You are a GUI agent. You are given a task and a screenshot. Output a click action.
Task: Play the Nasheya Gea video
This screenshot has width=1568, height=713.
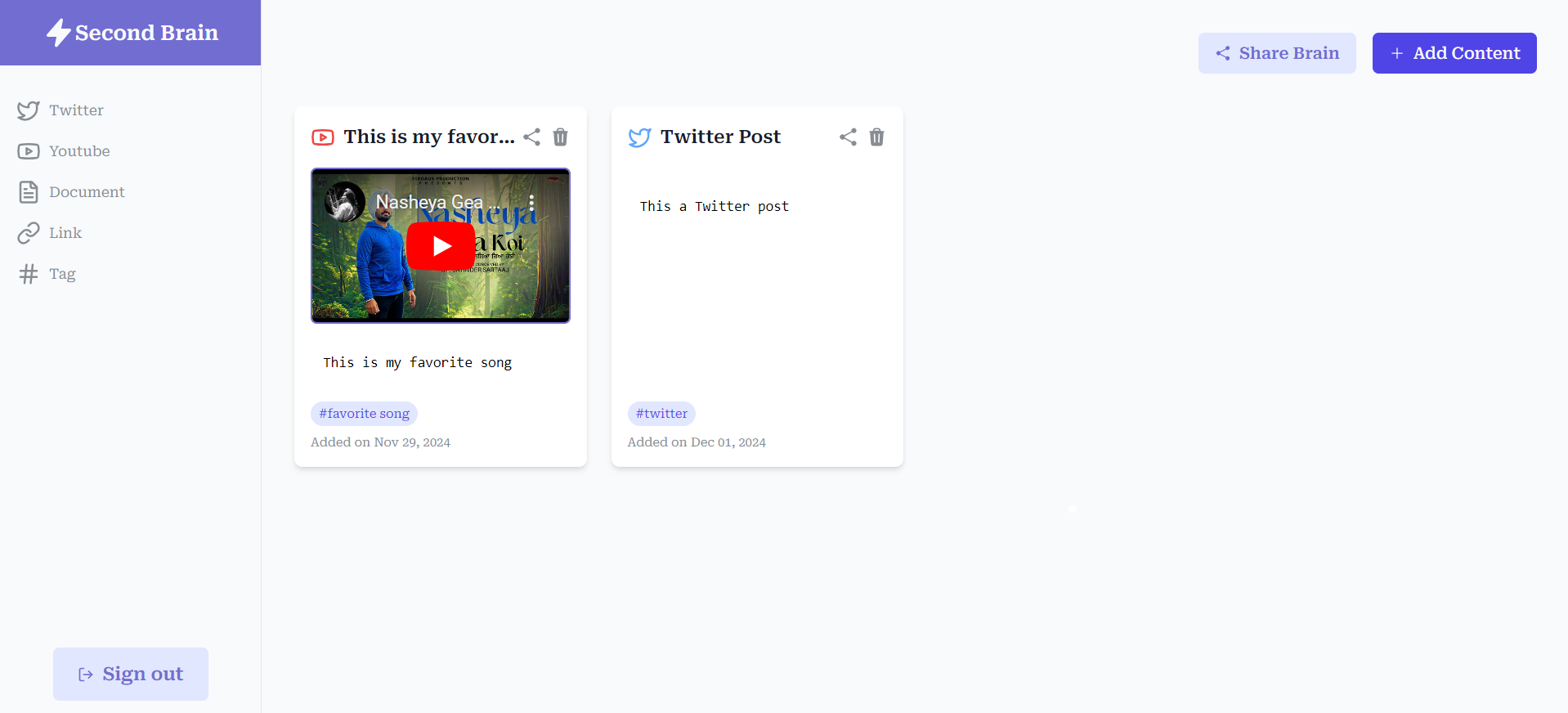click(x=441, y=245)
